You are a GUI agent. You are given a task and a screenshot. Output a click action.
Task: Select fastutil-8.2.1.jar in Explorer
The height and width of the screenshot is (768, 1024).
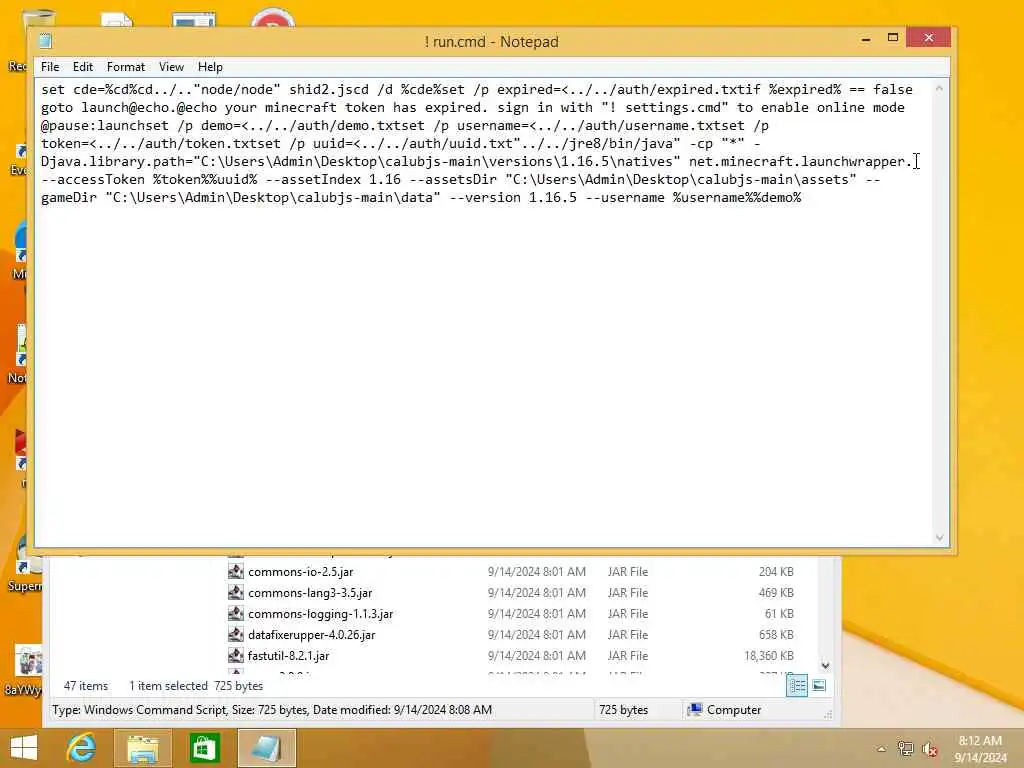tap(288, 655)
